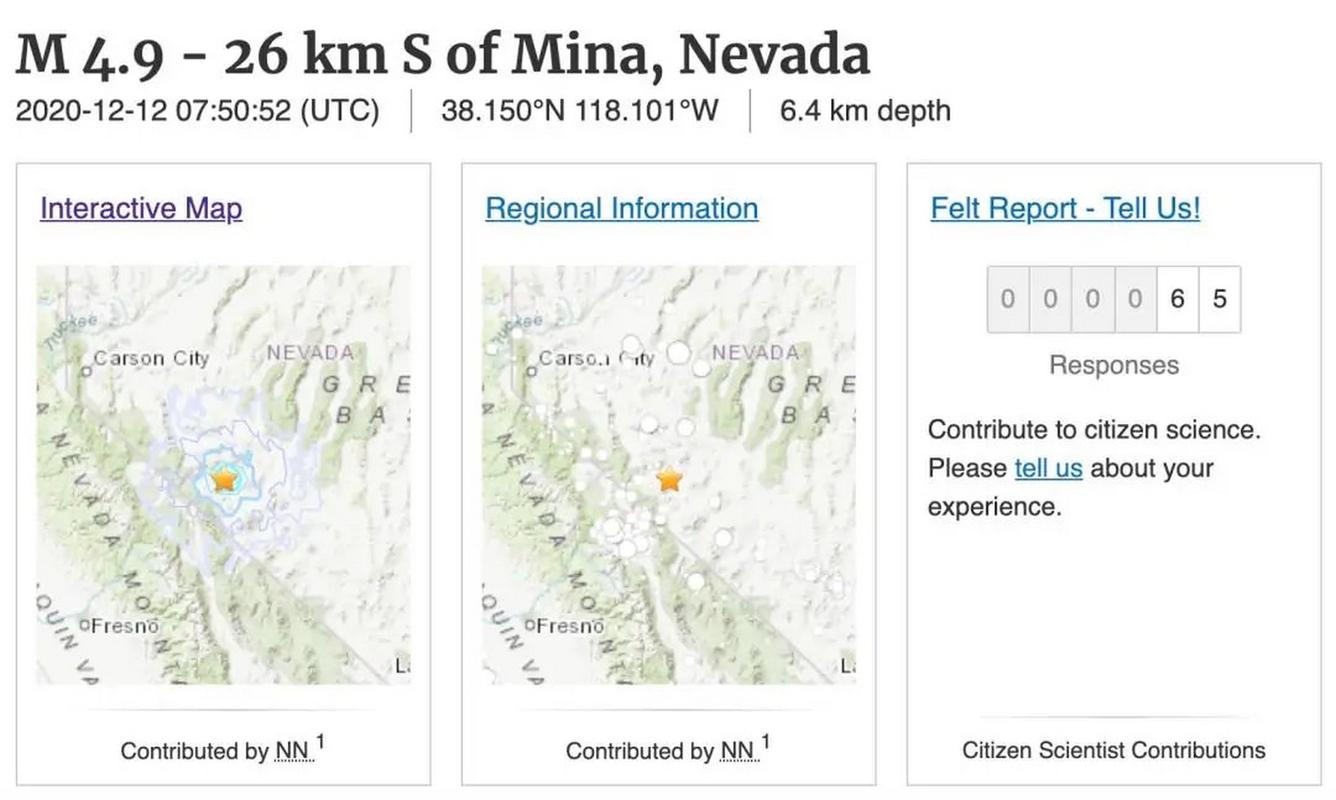Click the M 4.9 Mina, Nevada headline
1336x800 pixels.
(443, 55)
